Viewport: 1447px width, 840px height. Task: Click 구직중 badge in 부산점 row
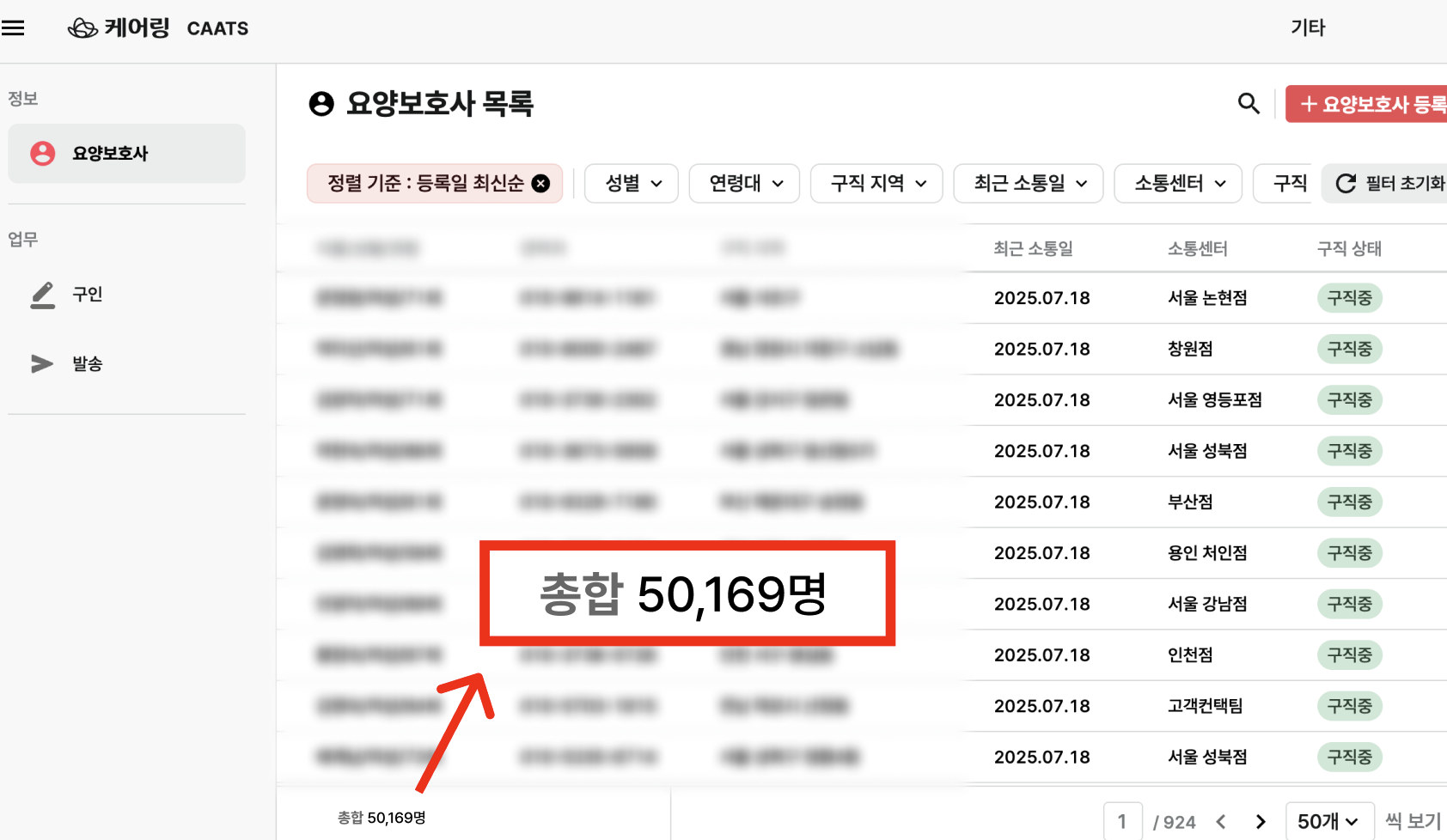1349,502
